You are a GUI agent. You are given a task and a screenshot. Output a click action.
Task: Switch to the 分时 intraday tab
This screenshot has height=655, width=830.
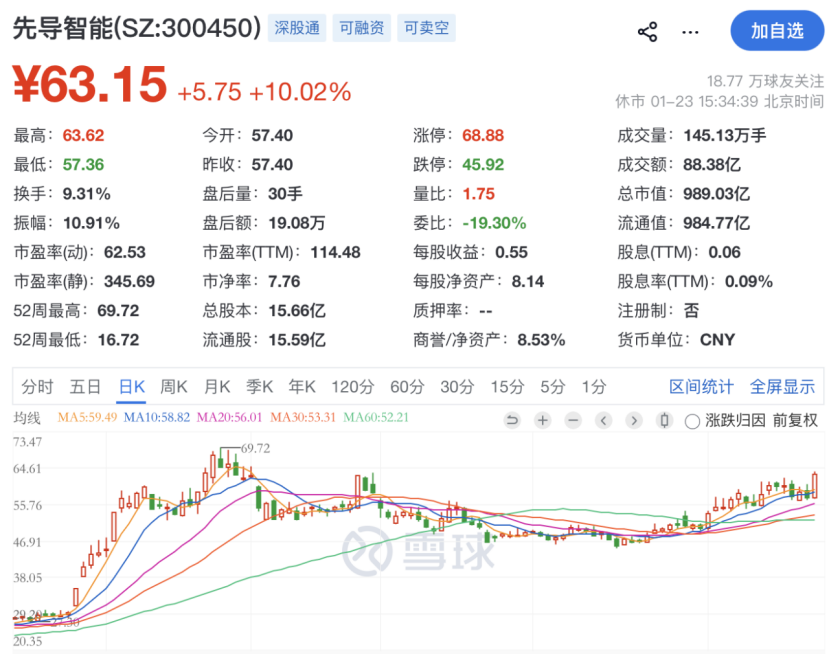[x=33, y=384]
